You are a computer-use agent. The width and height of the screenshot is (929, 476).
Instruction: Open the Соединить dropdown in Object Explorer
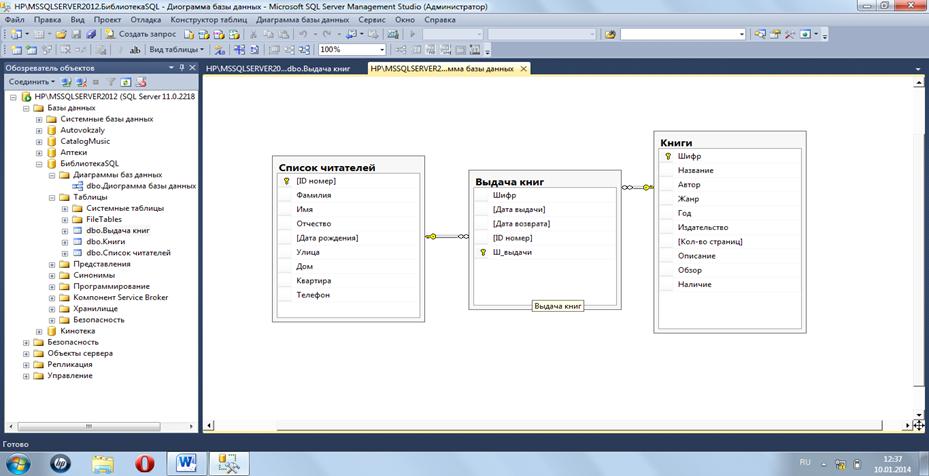pyautogui.click(x=31, y=82)
